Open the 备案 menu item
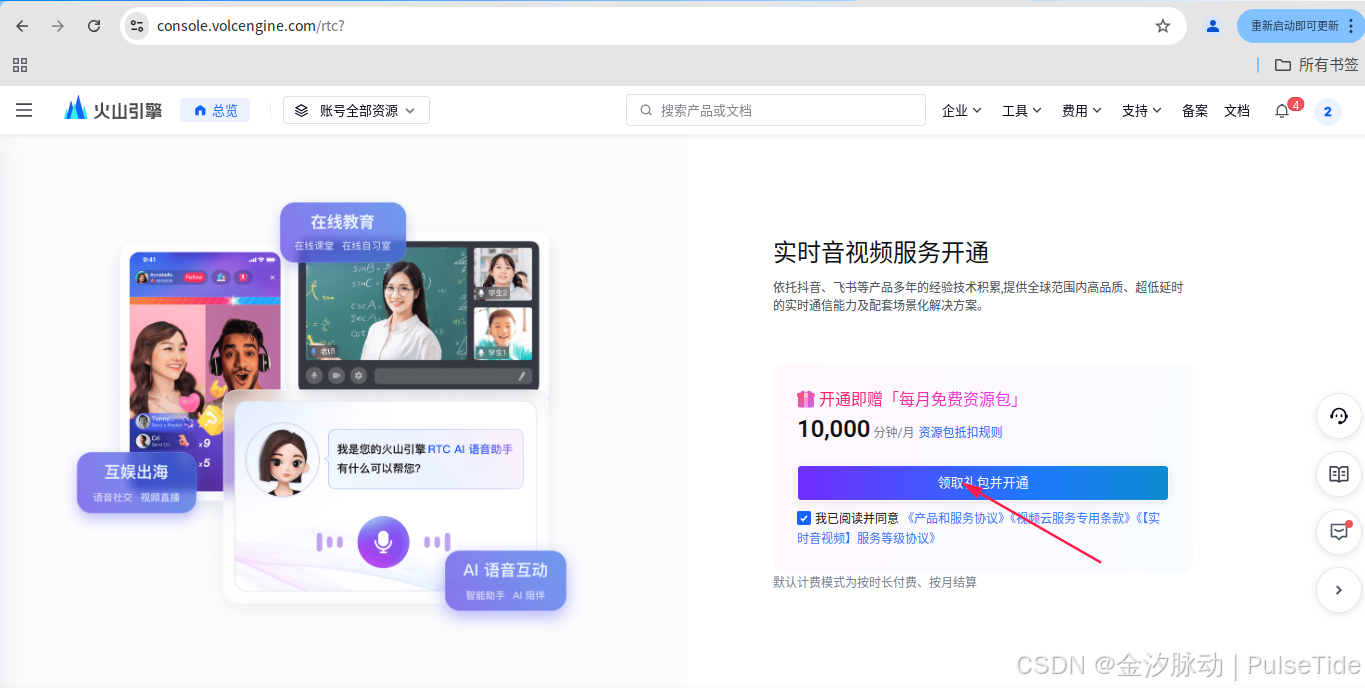Image resolution: width=1365 pixels, height=688 pixels. pyautogui.click(x=1195, y=111)
